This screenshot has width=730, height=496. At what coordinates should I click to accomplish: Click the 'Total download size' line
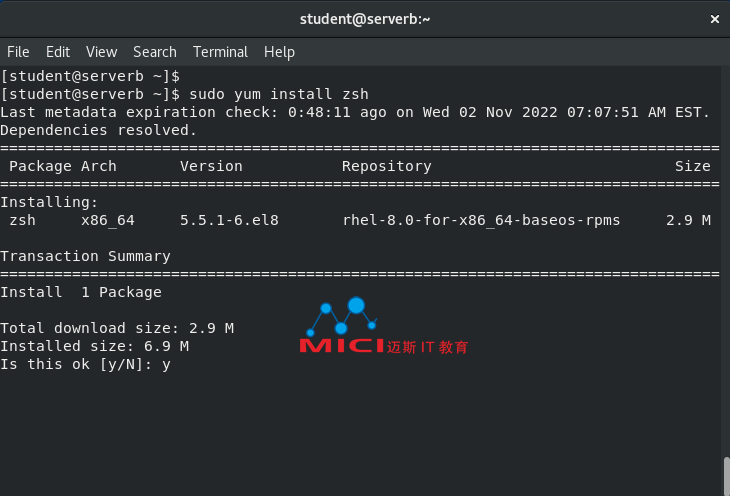117,328
